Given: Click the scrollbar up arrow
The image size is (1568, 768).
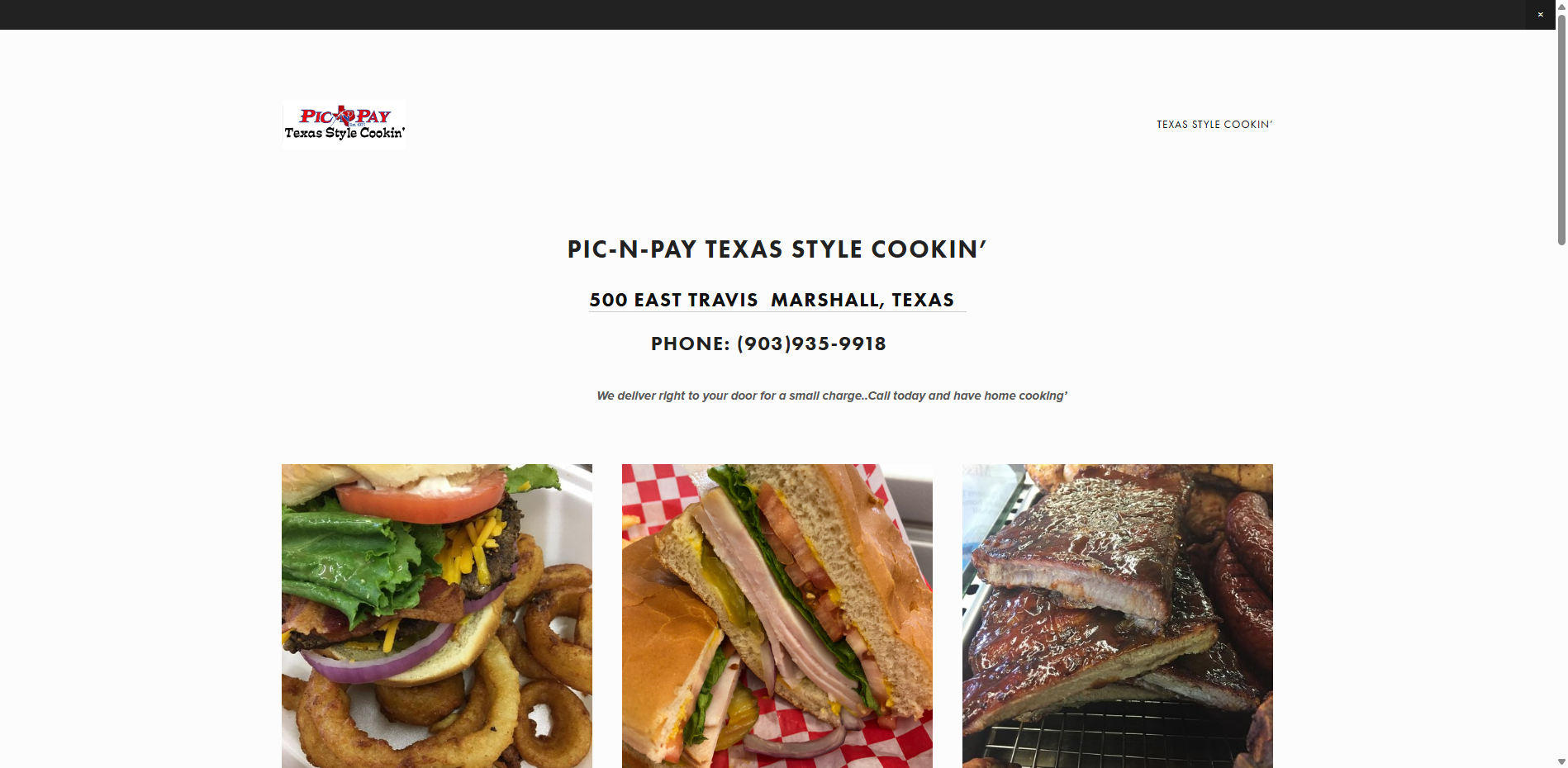Looking at the screenshot, I should tap(1561, 5).
